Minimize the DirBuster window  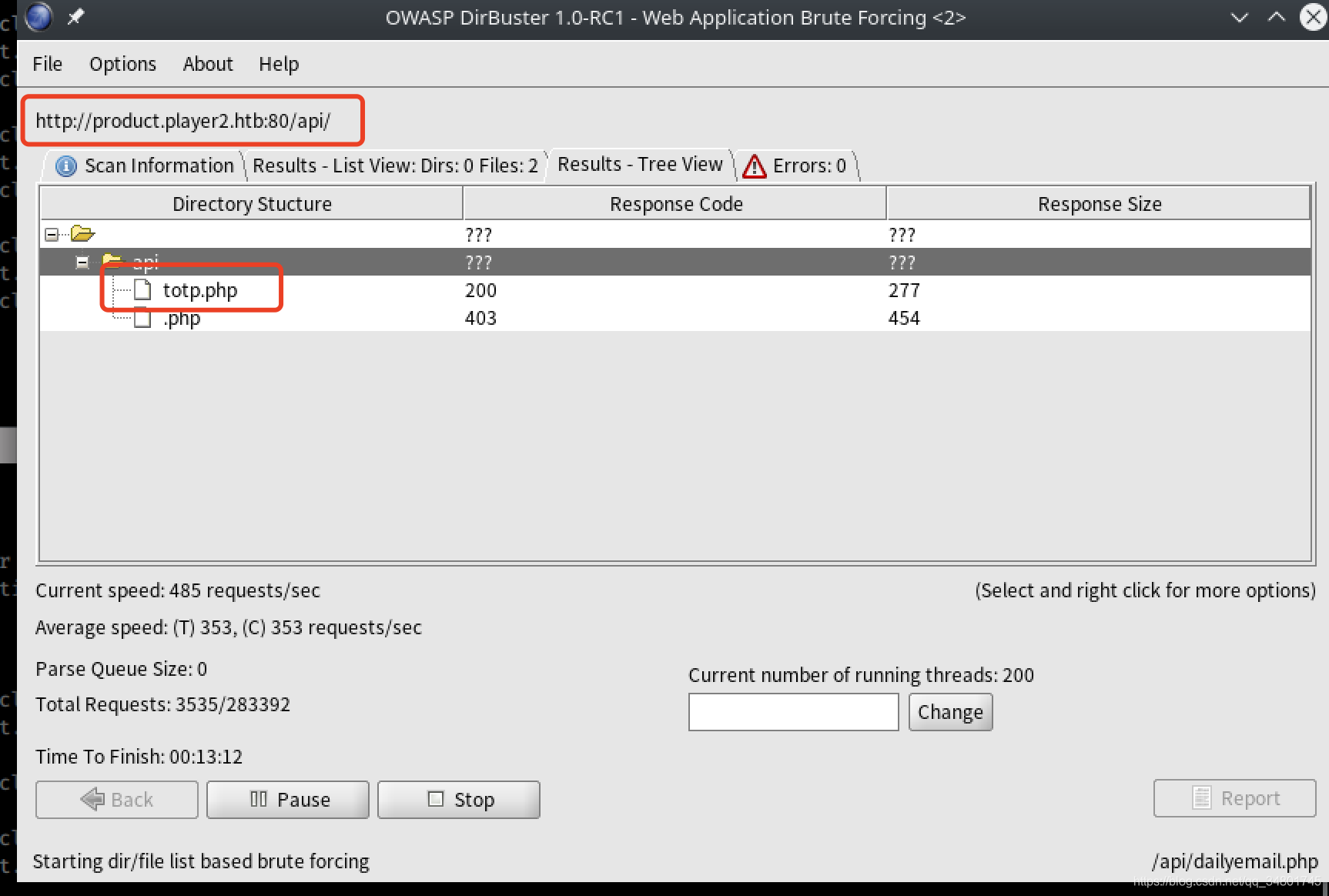tap(1239, 17)
